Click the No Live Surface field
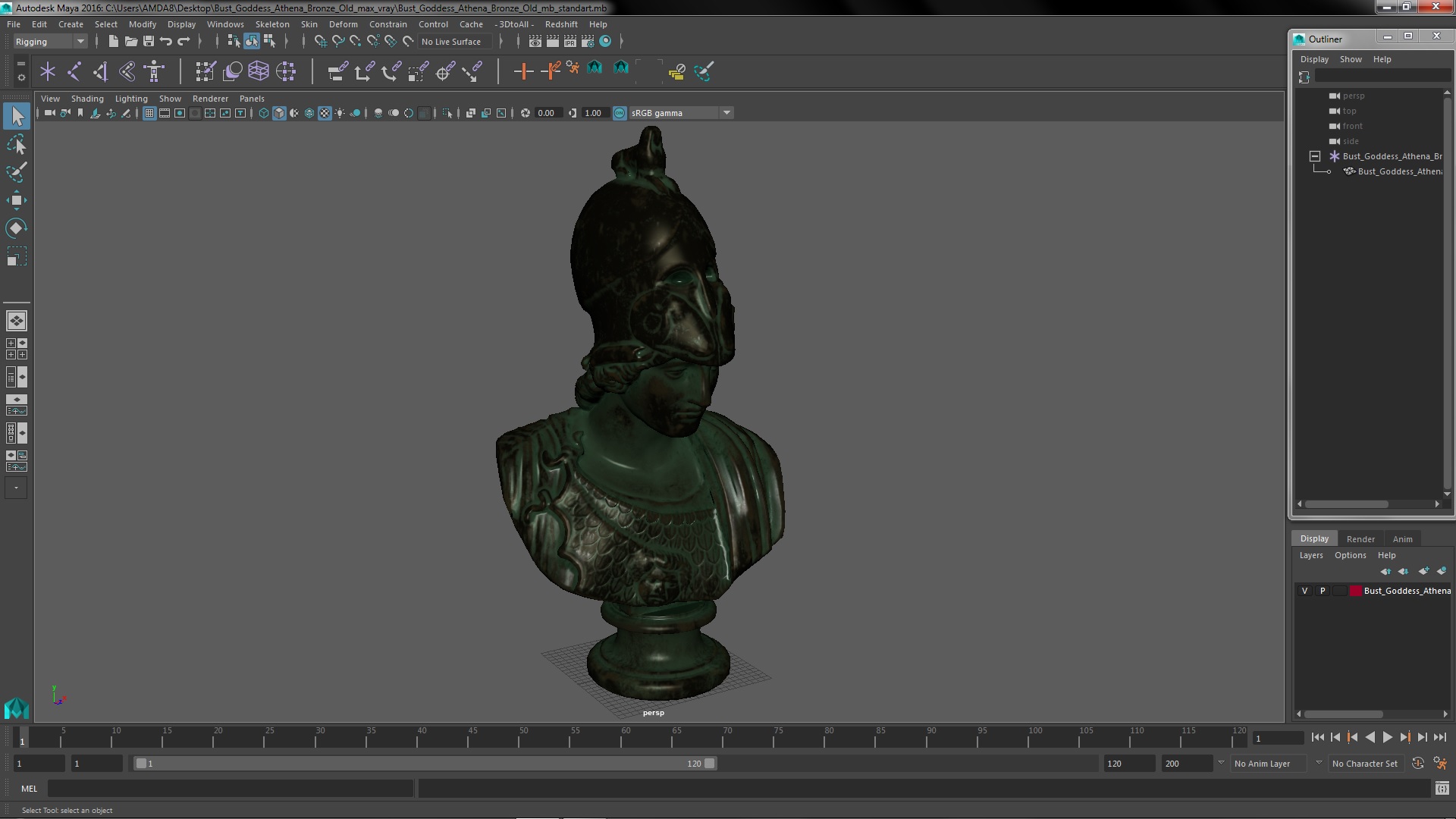Image resolution: width=1456 pixels, height=819 pixels. coord(455,42)
